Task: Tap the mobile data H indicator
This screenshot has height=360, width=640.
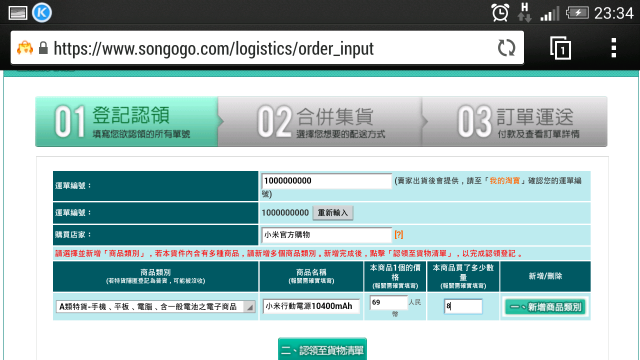Action: coord(524,12)
